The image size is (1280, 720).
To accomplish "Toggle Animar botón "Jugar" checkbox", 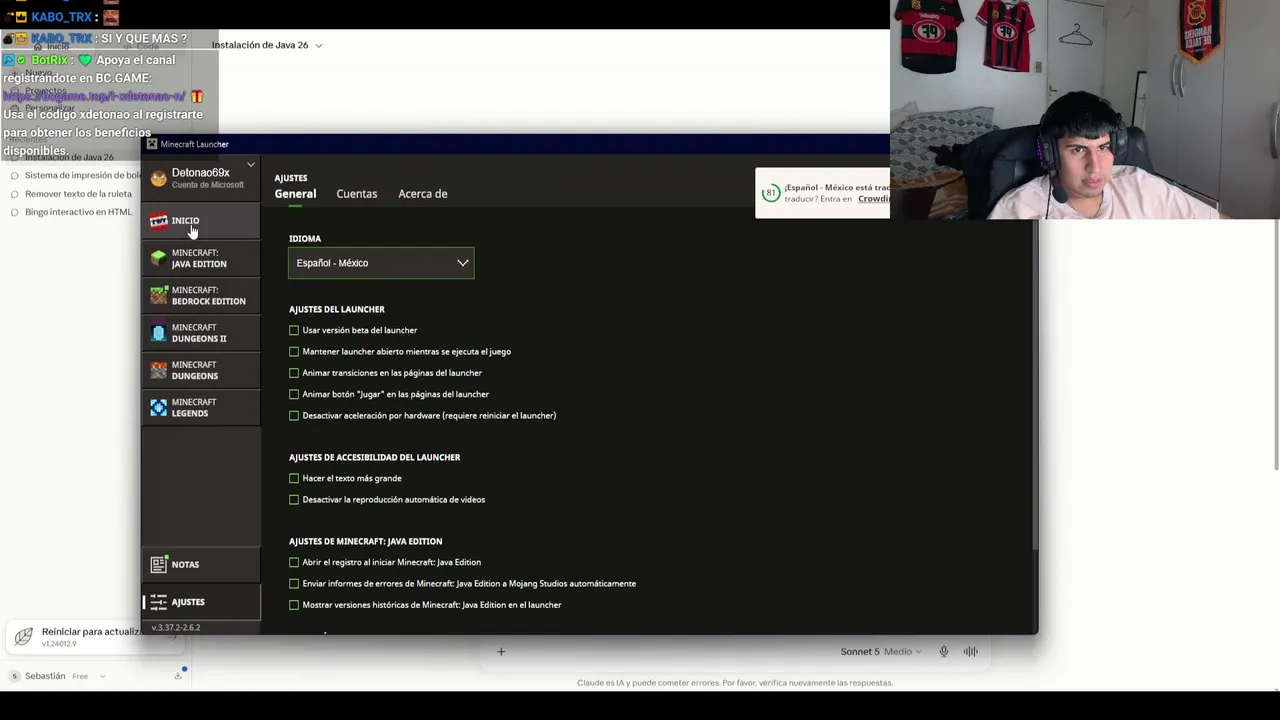I will tap(294, 394).
